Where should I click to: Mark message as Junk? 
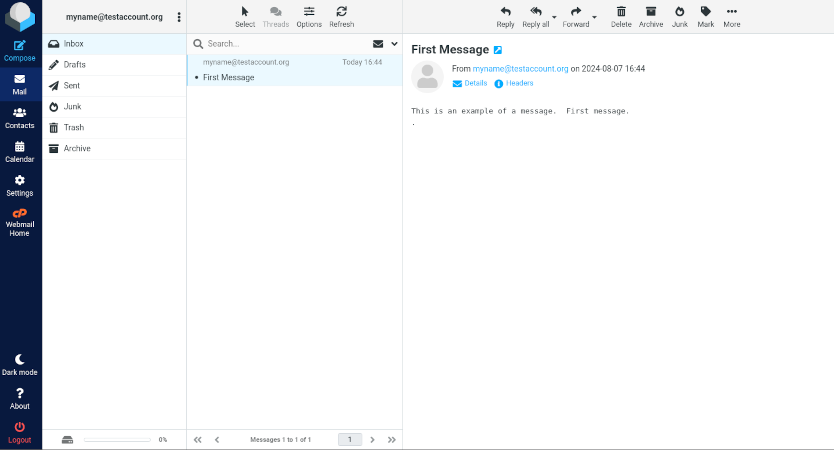[x=680, y=16]
